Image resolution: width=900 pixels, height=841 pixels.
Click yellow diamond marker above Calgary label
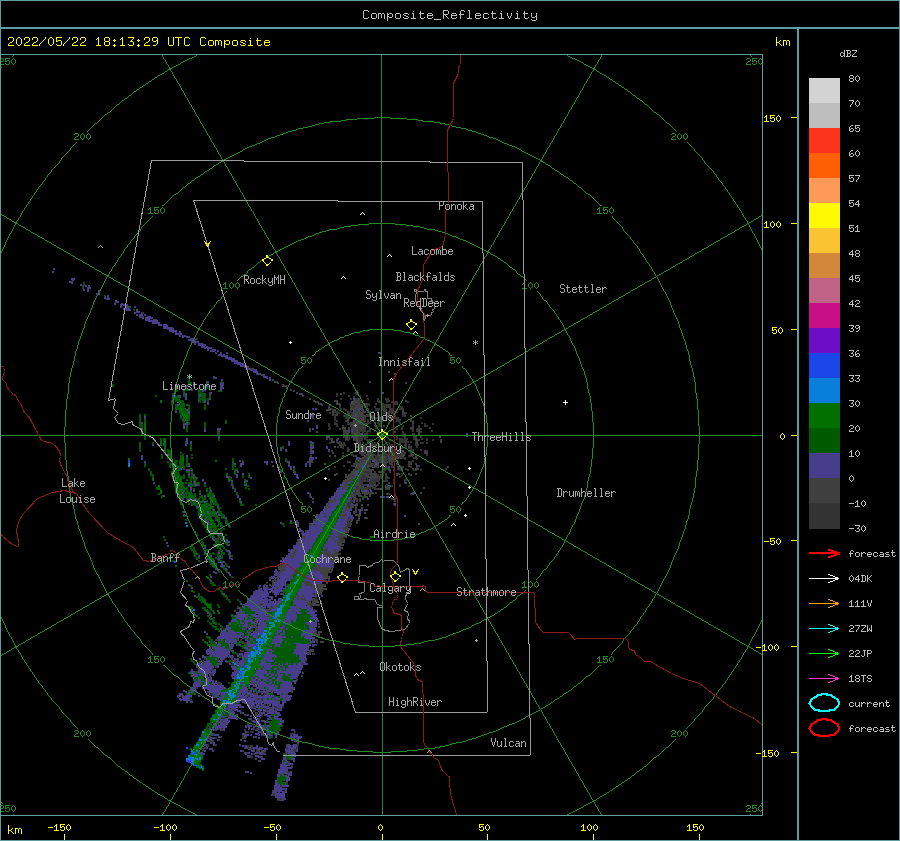coord(395,576)
